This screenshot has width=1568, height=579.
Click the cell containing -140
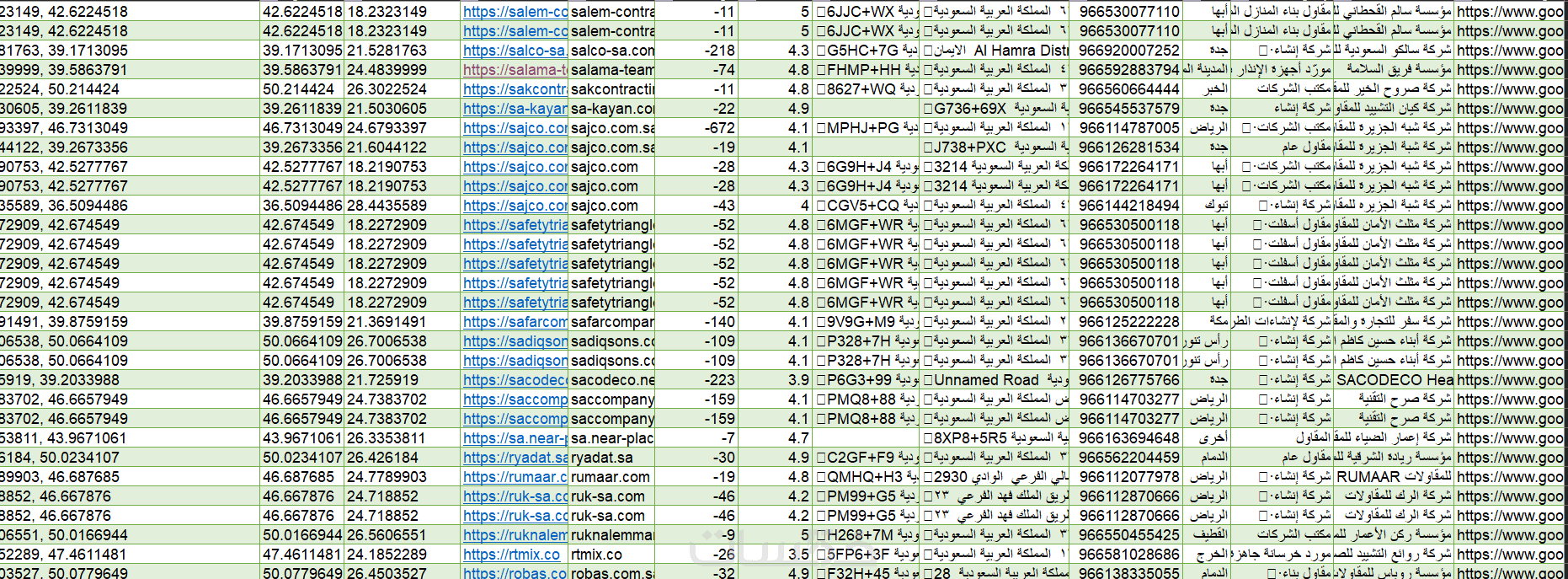697,322
